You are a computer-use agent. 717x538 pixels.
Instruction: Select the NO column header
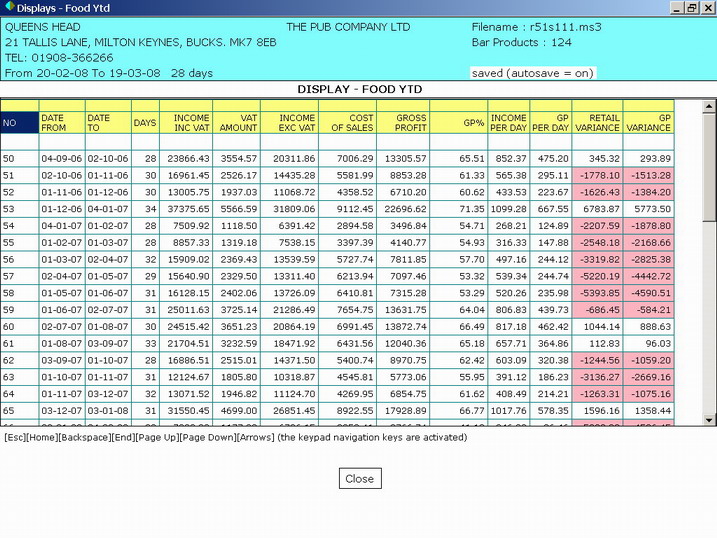[19, 123]
